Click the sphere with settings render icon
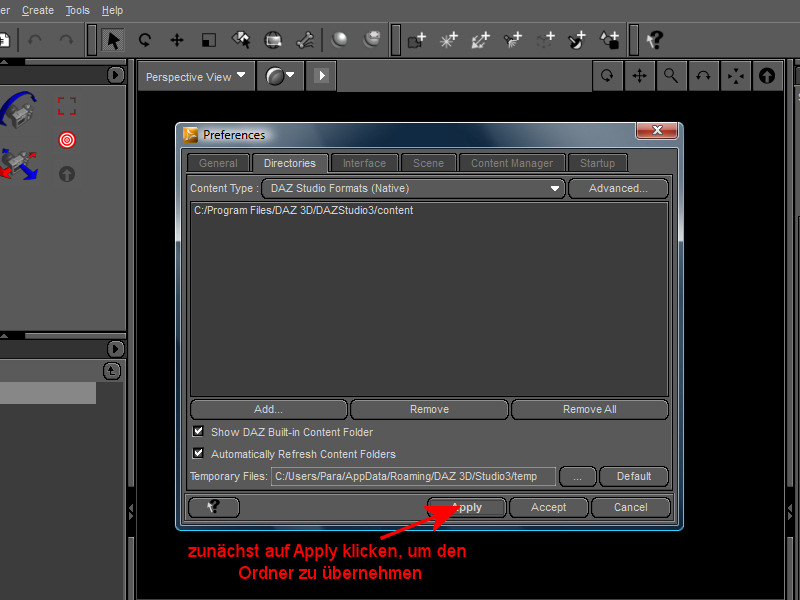 click(372, 39)
